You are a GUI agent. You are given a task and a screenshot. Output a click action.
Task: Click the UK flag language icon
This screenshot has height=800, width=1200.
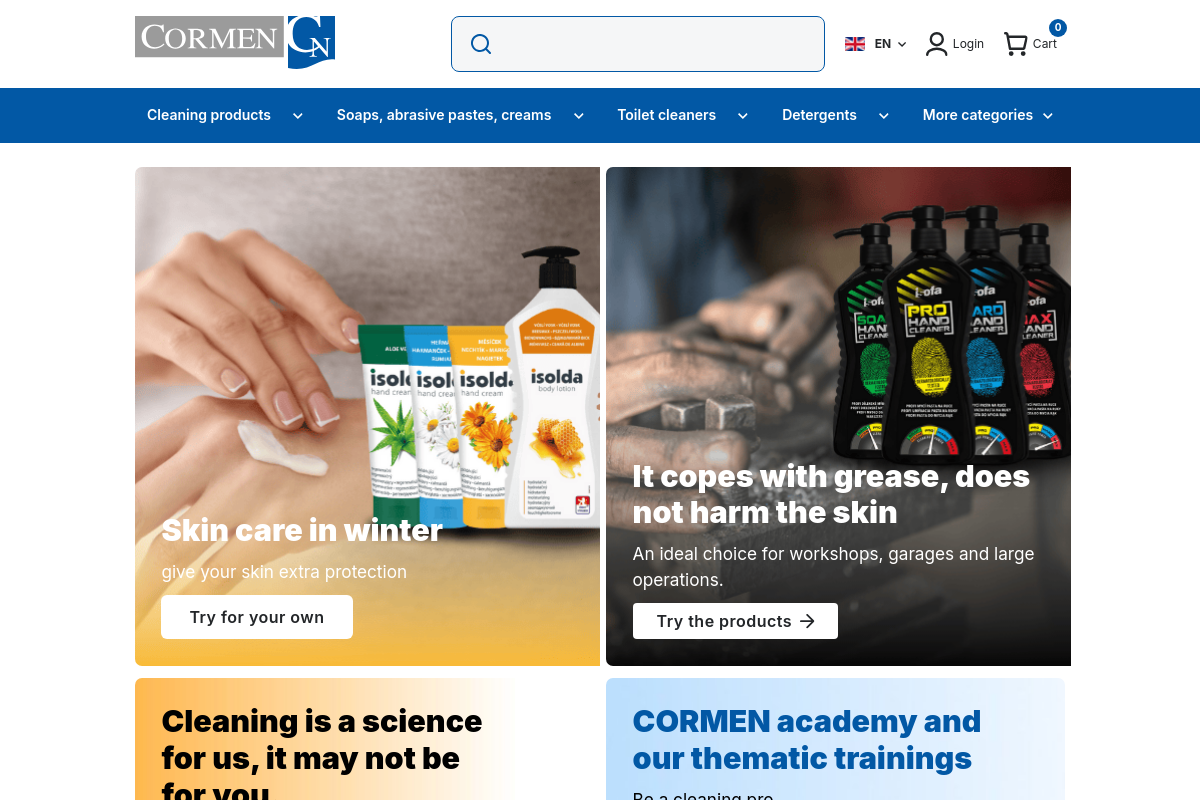click(x=855, y=44)
